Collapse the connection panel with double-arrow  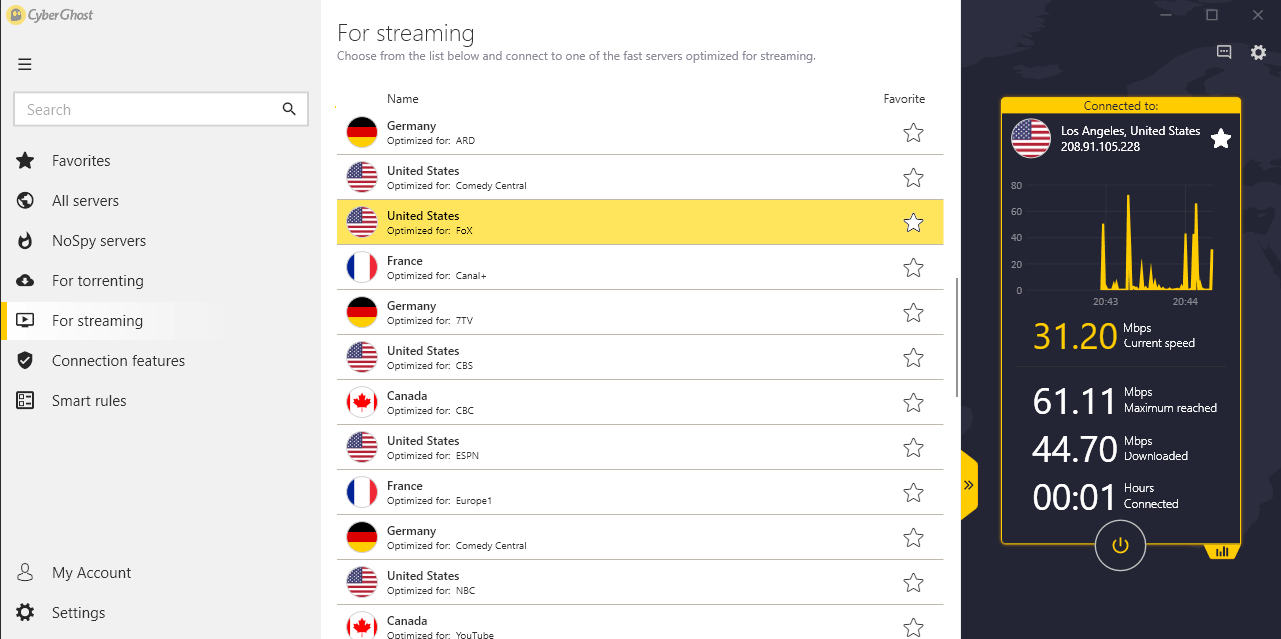969,485
